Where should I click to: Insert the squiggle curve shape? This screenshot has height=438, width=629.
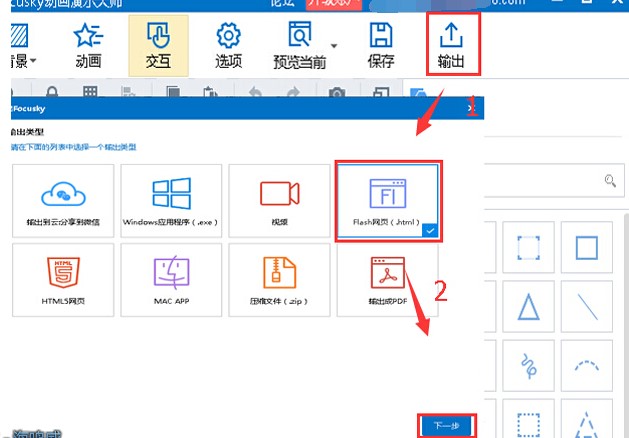[x=528, y=366]
